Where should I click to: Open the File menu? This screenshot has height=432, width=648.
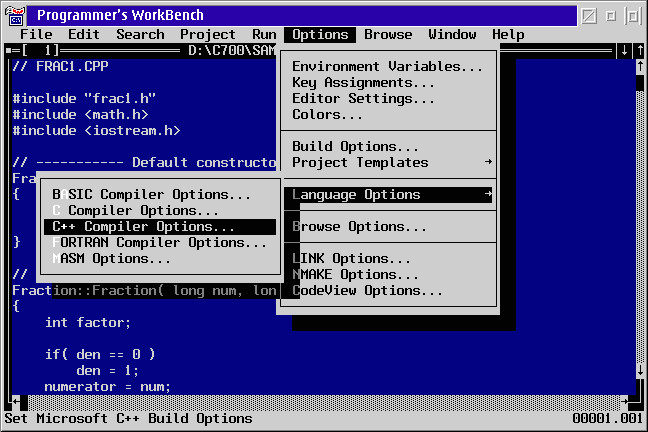(x=36, y=35)
